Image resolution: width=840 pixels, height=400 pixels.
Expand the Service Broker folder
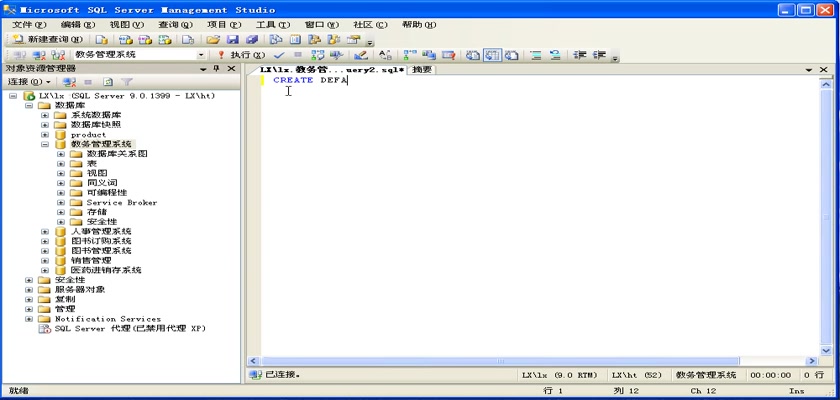click(61, 202)
